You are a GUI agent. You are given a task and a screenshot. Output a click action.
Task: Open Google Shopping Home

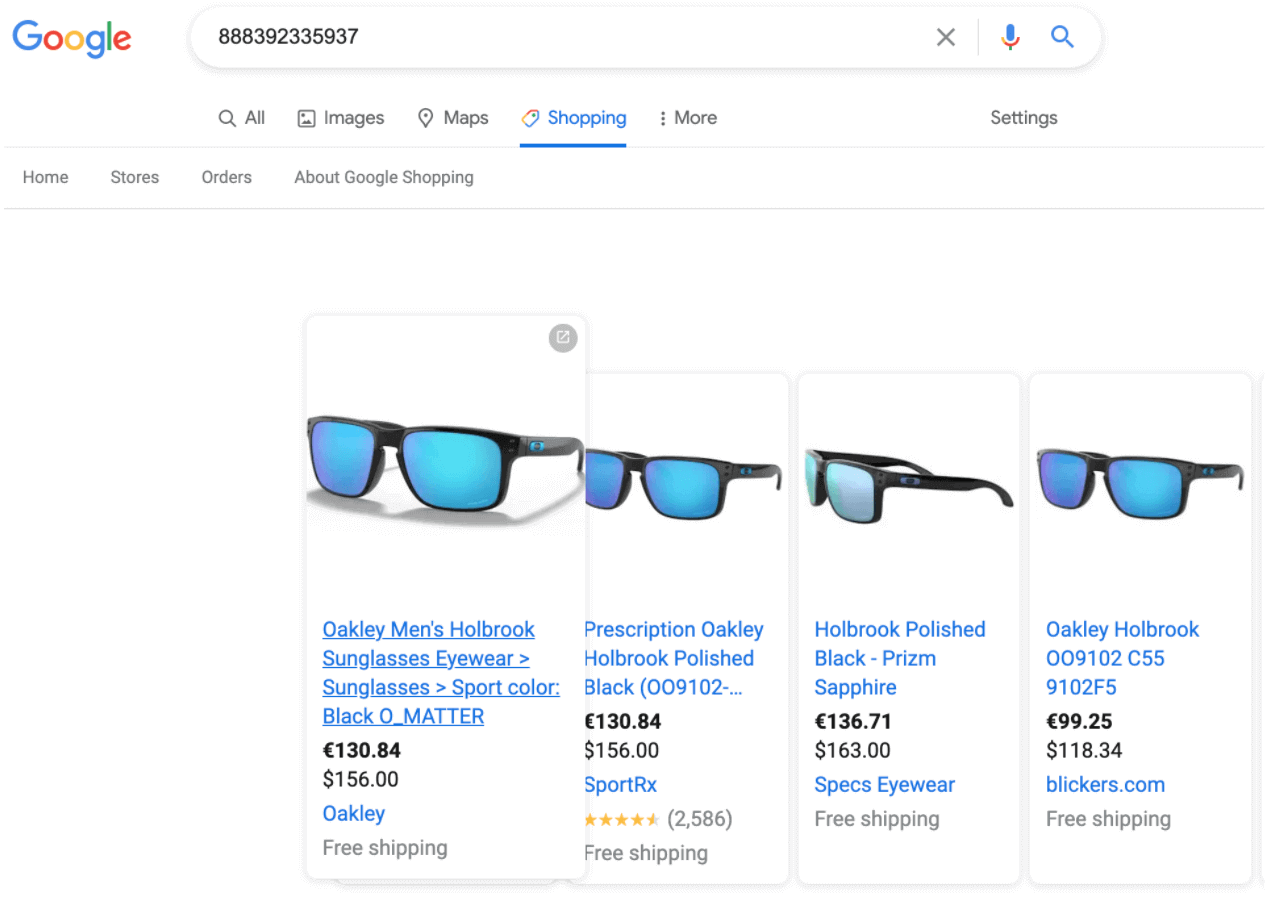[45, 177]
